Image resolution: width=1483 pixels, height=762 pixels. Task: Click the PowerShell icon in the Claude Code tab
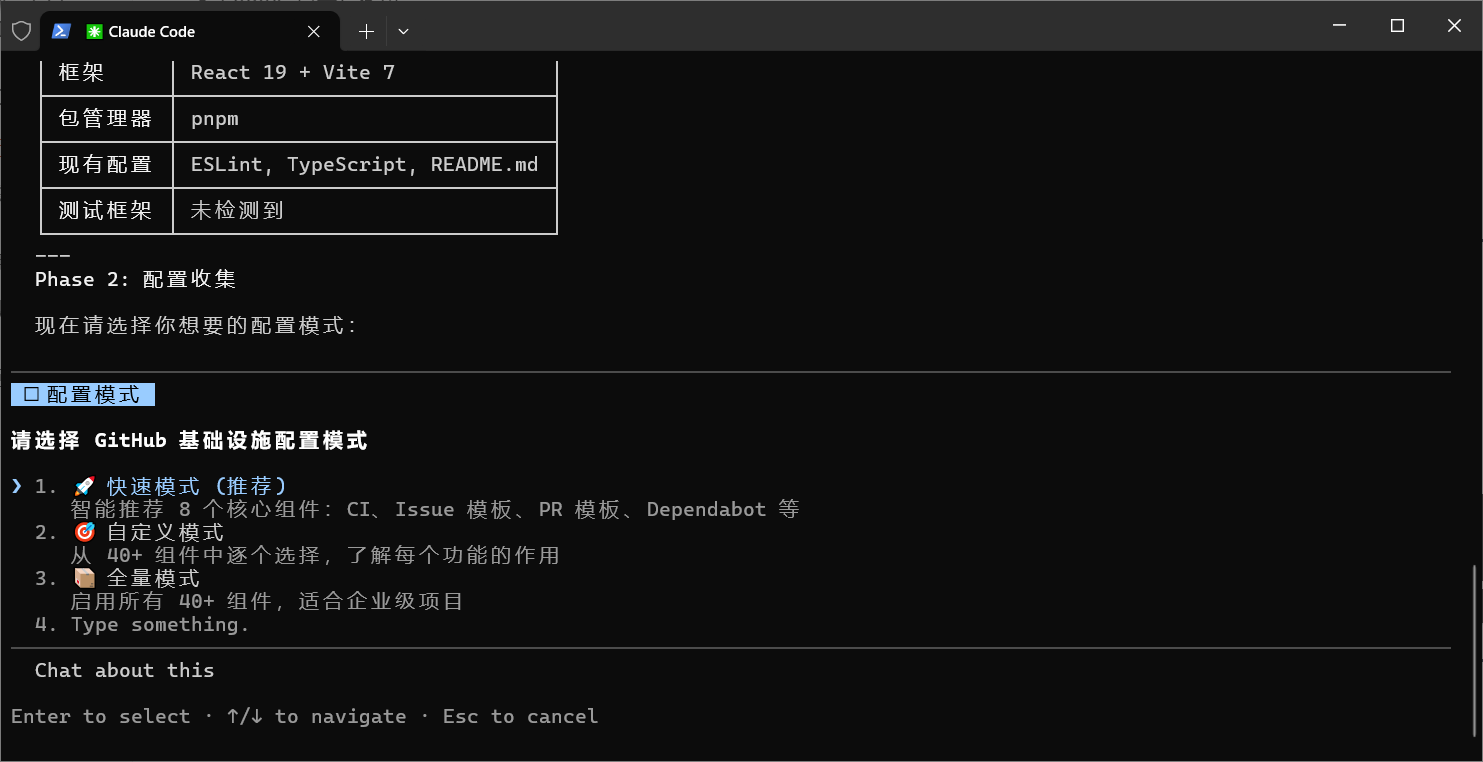[61, 31]
